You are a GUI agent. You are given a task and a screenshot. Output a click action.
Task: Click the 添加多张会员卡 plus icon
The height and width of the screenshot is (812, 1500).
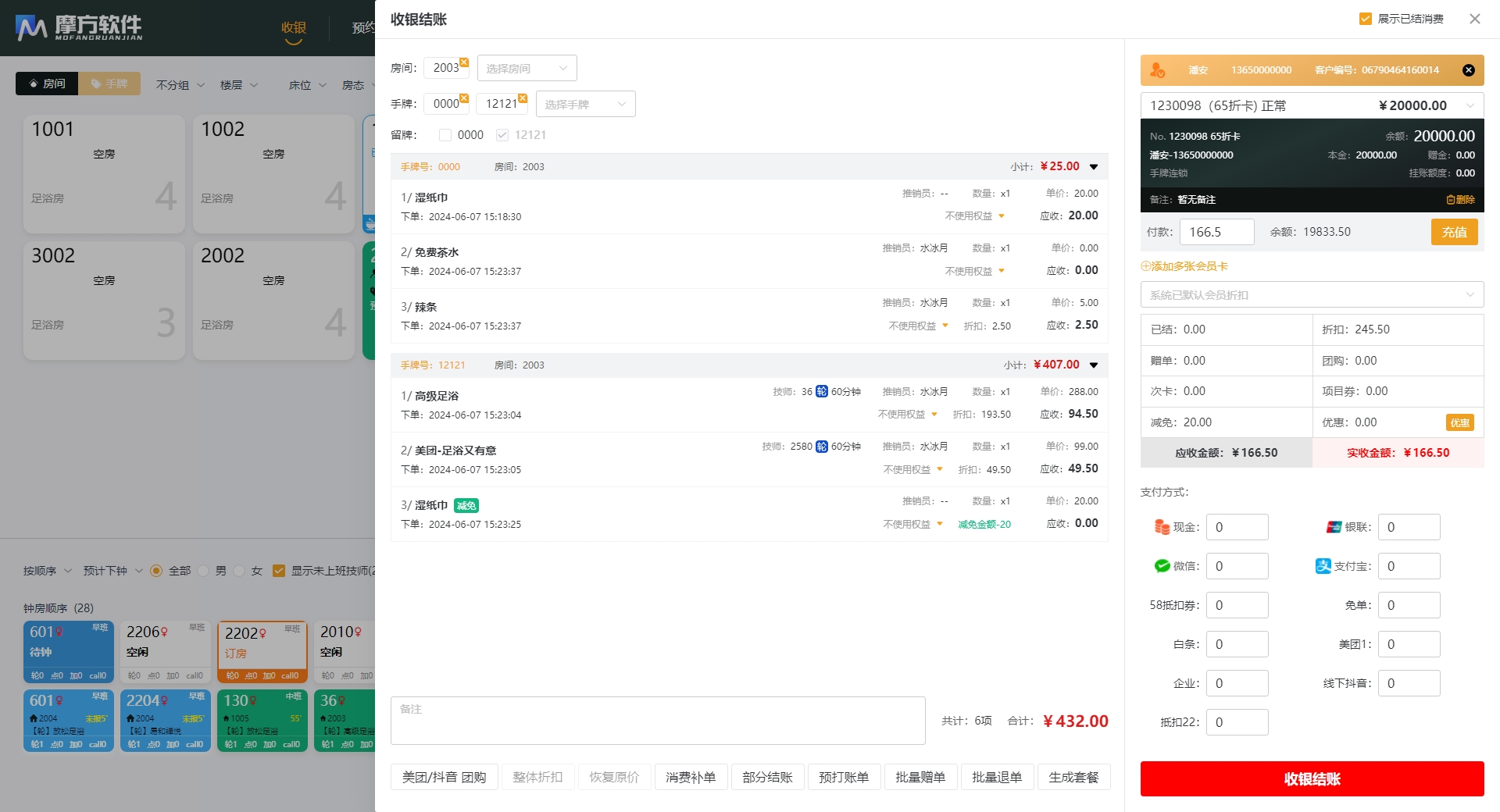(x=1146, y=266)
